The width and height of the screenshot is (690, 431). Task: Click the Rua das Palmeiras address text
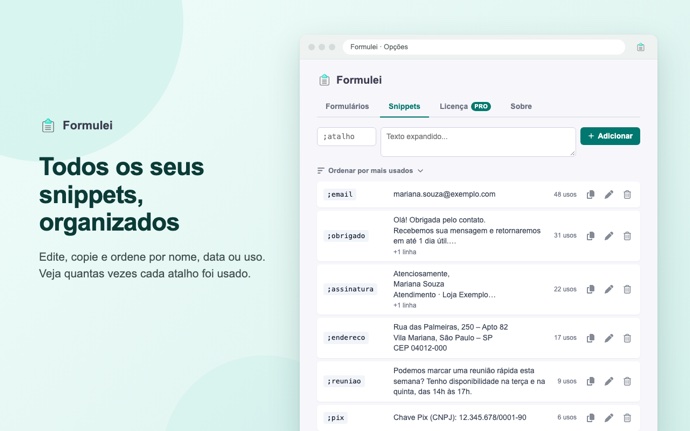[x=450, y=338]
